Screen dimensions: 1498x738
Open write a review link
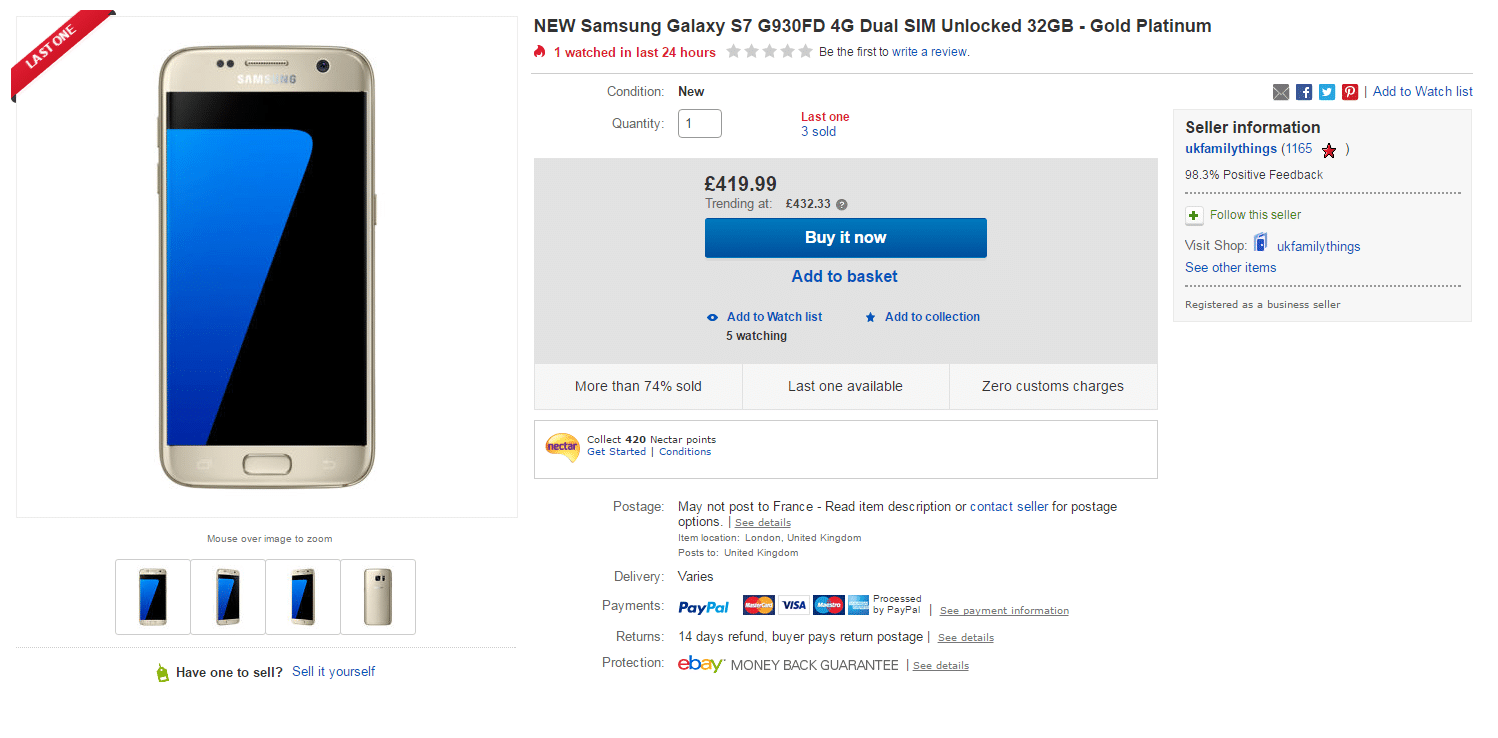(x=929, y=52)
